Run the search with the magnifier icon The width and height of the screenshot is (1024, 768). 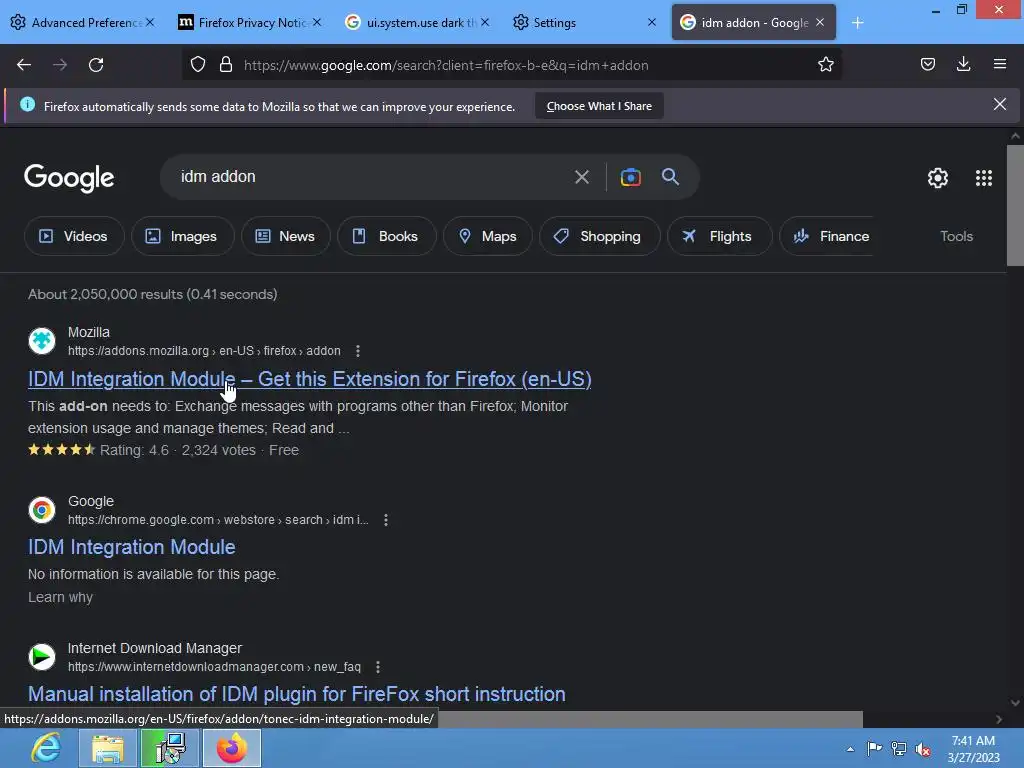(x=670, y=176)
